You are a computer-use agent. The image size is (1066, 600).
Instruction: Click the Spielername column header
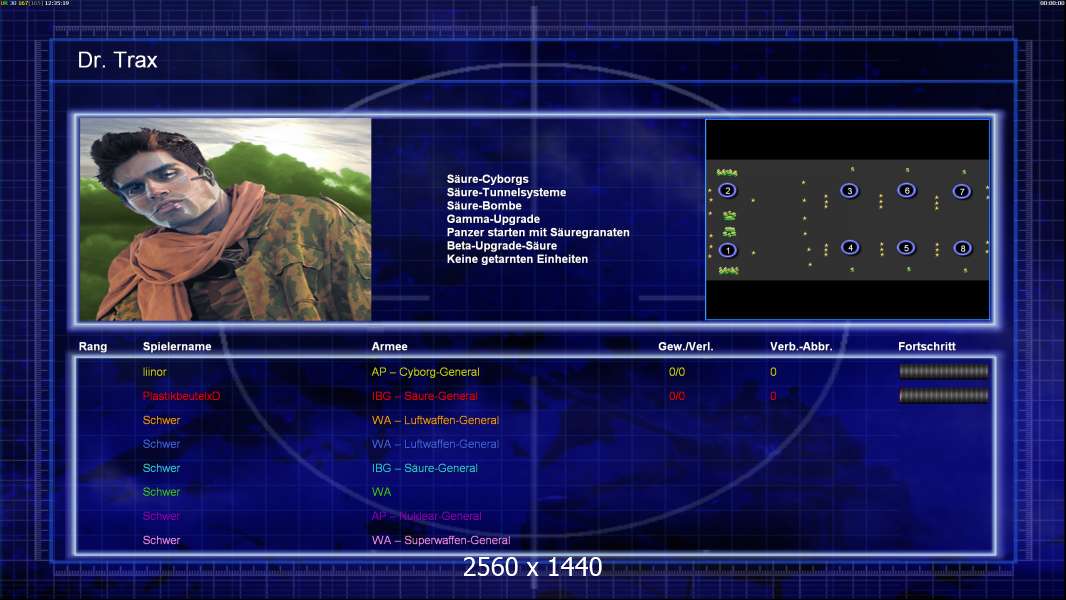click(x=177, y=347)
